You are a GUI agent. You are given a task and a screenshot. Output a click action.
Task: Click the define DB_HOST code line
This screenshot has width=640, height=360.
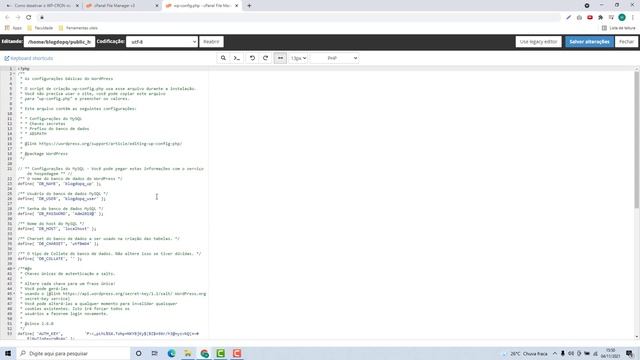pos(57,229)
